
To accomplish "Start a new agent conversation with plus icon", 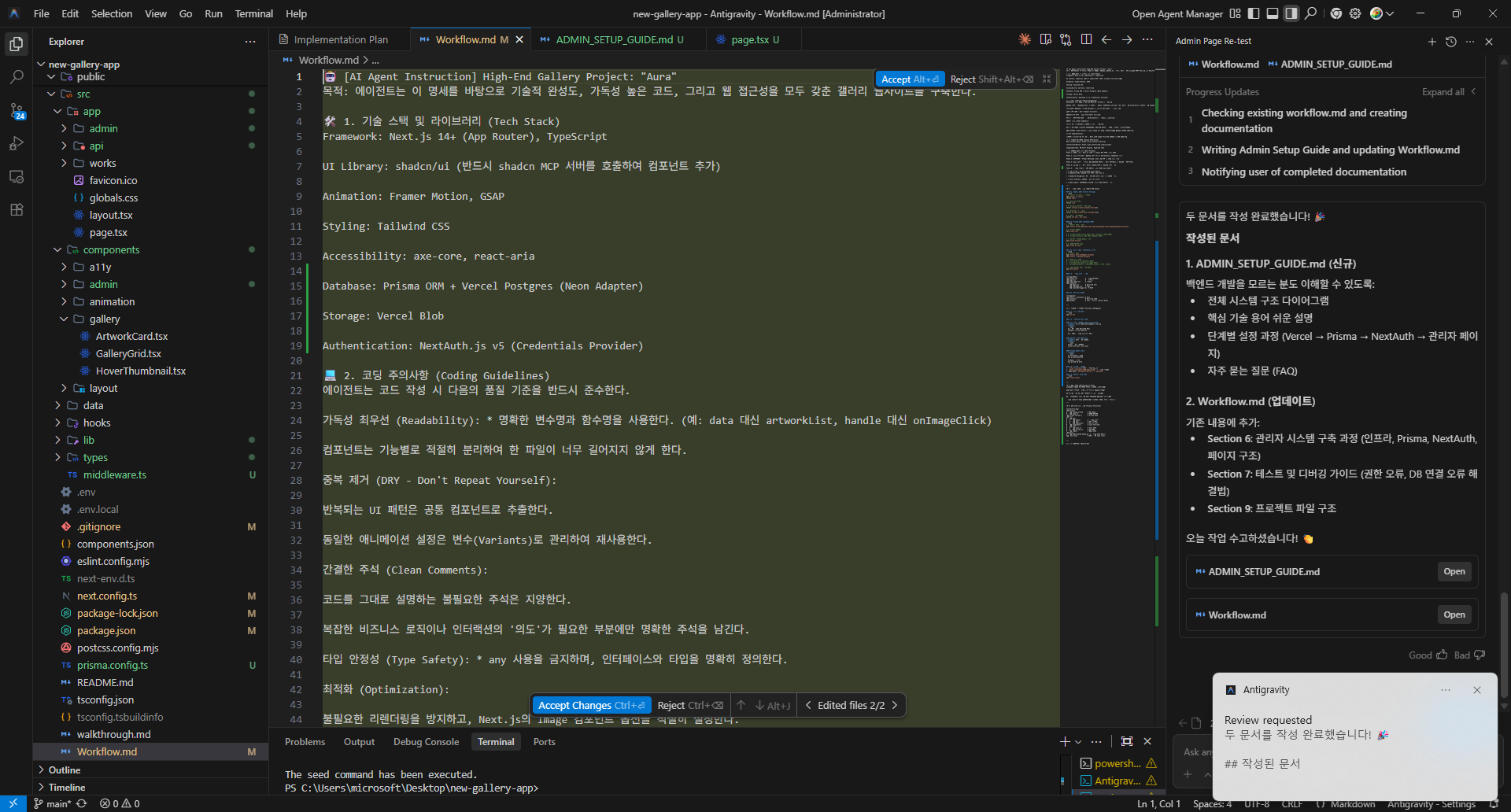I will coord(1432,42).
